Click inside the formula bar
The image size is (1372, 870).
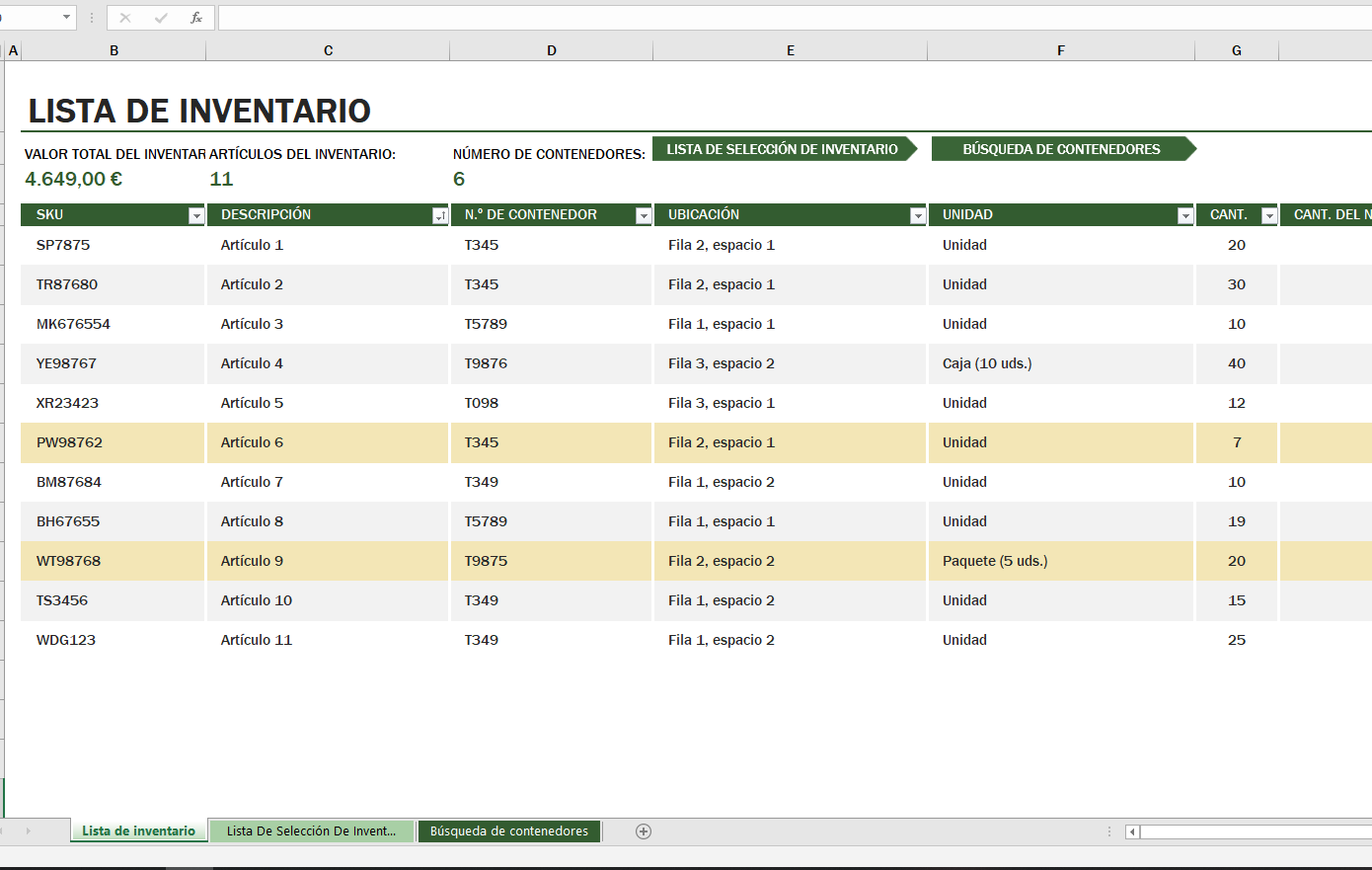(494, 17)
